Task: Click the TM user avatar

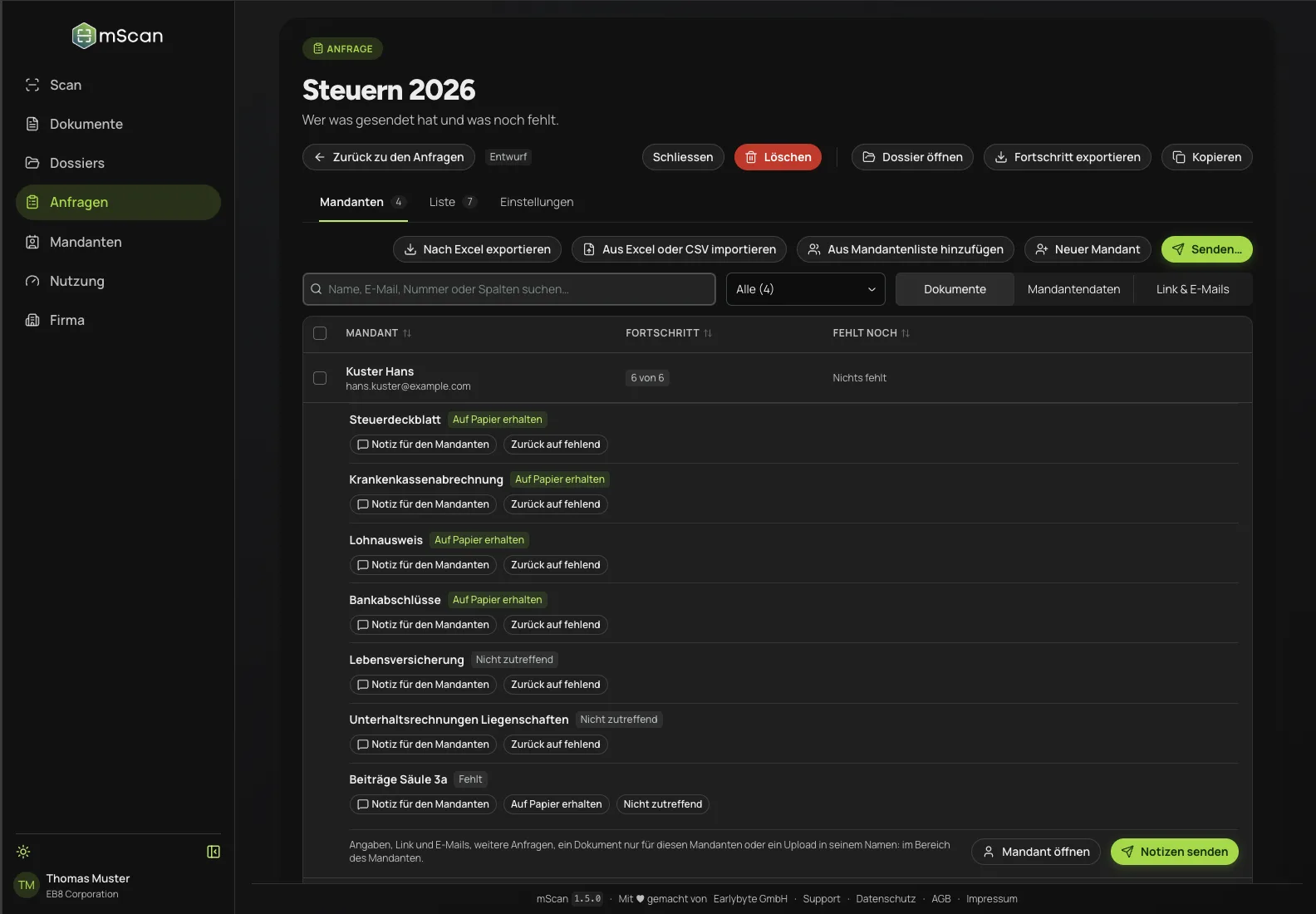Action: pos(27,885)
